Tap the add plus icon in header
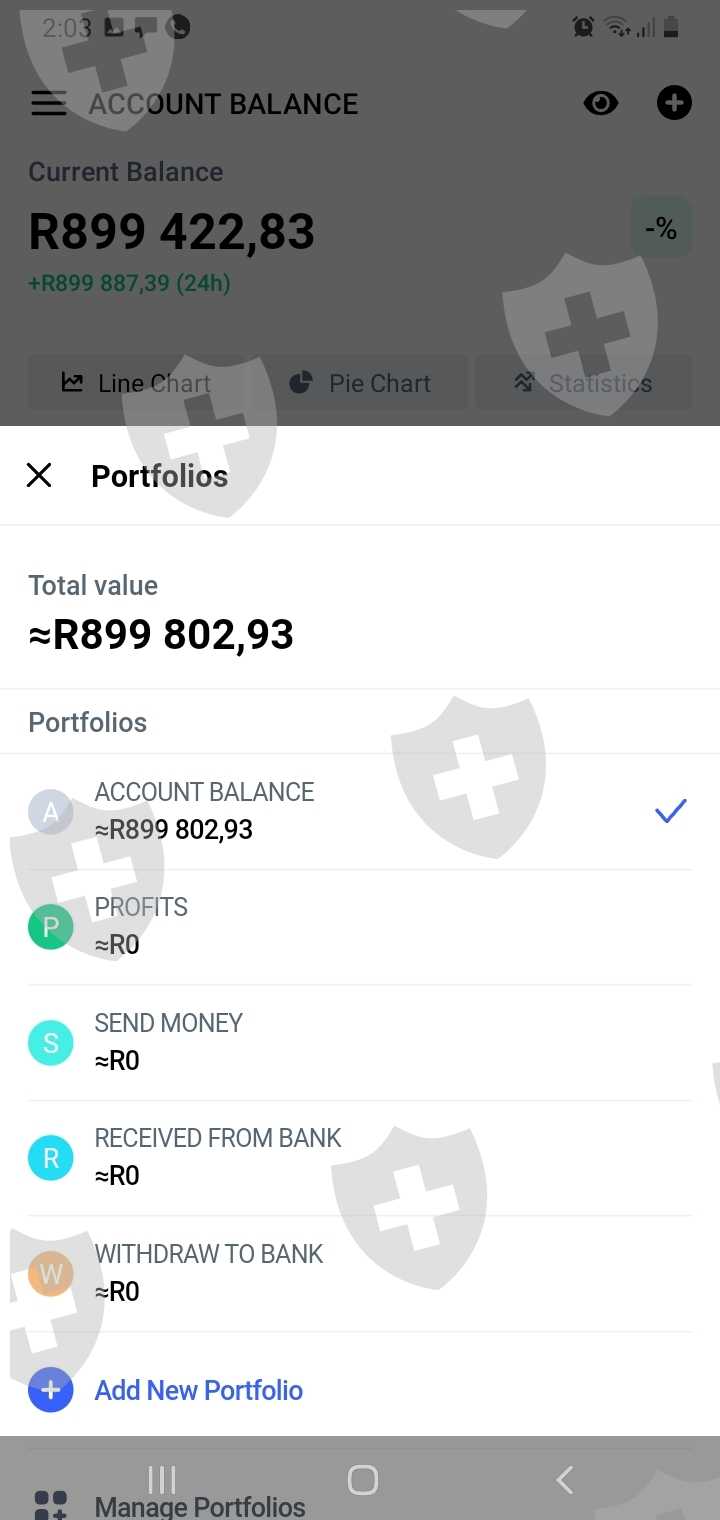The width and height of the screenshot is (720, 1520). pos(674,103)
